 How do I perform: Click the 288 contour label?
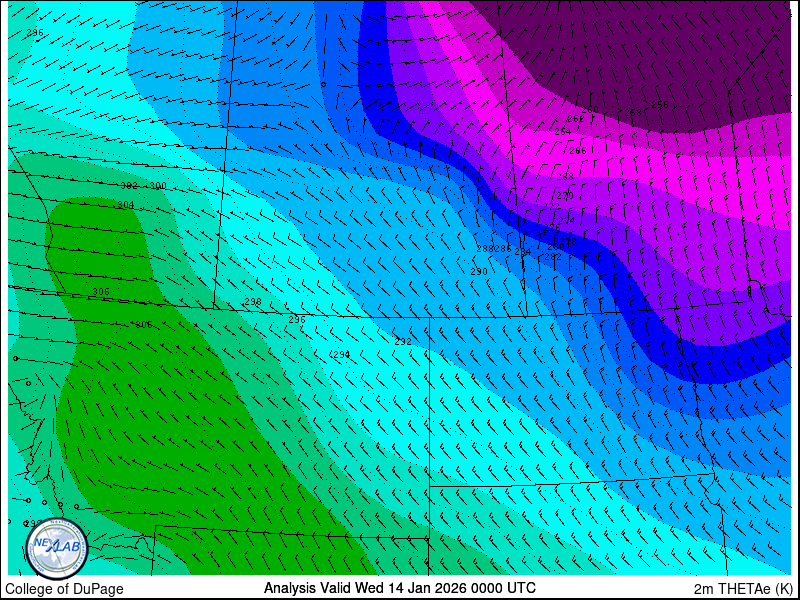click(x=485, y=248)
